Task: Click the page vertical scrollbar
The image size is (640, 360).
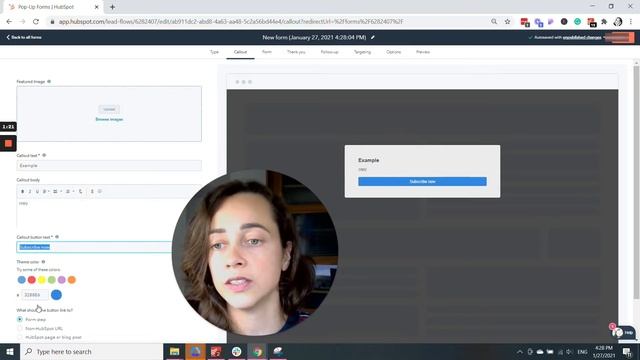Action: pyautogui.click(x=636, y=182)
